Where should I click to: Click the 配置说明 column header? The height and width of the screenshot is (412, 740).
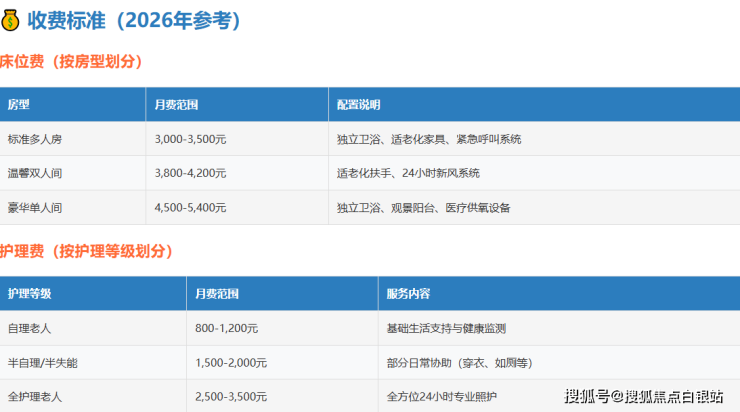pos(358,105)
